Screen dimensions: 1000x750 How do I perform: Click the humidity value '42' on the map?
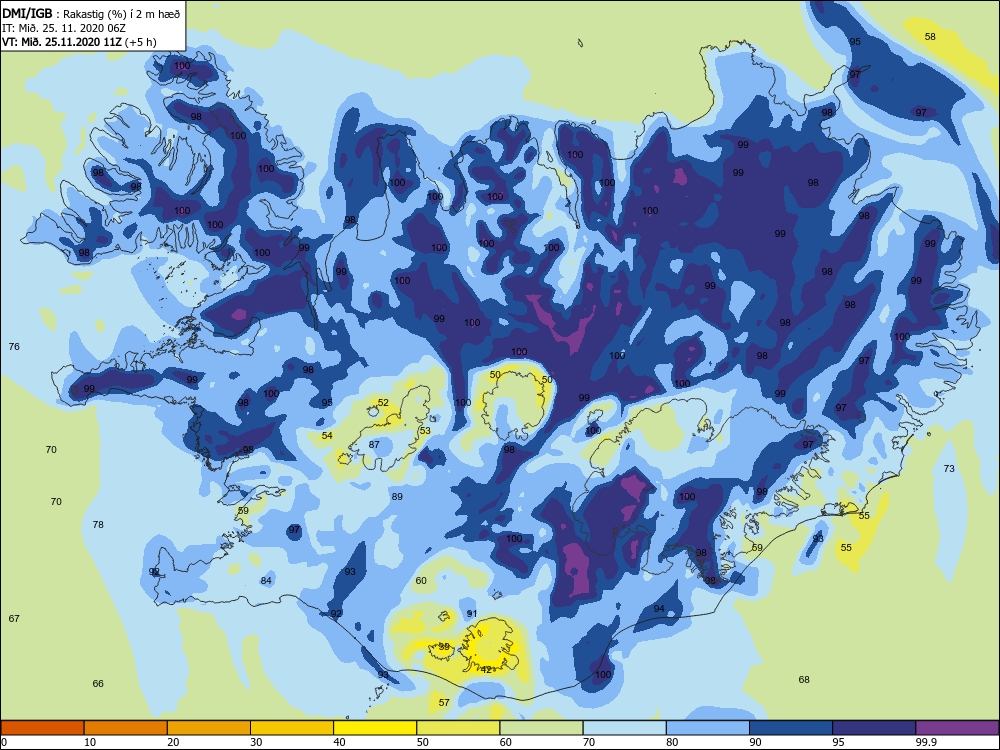tap(486, 670)
